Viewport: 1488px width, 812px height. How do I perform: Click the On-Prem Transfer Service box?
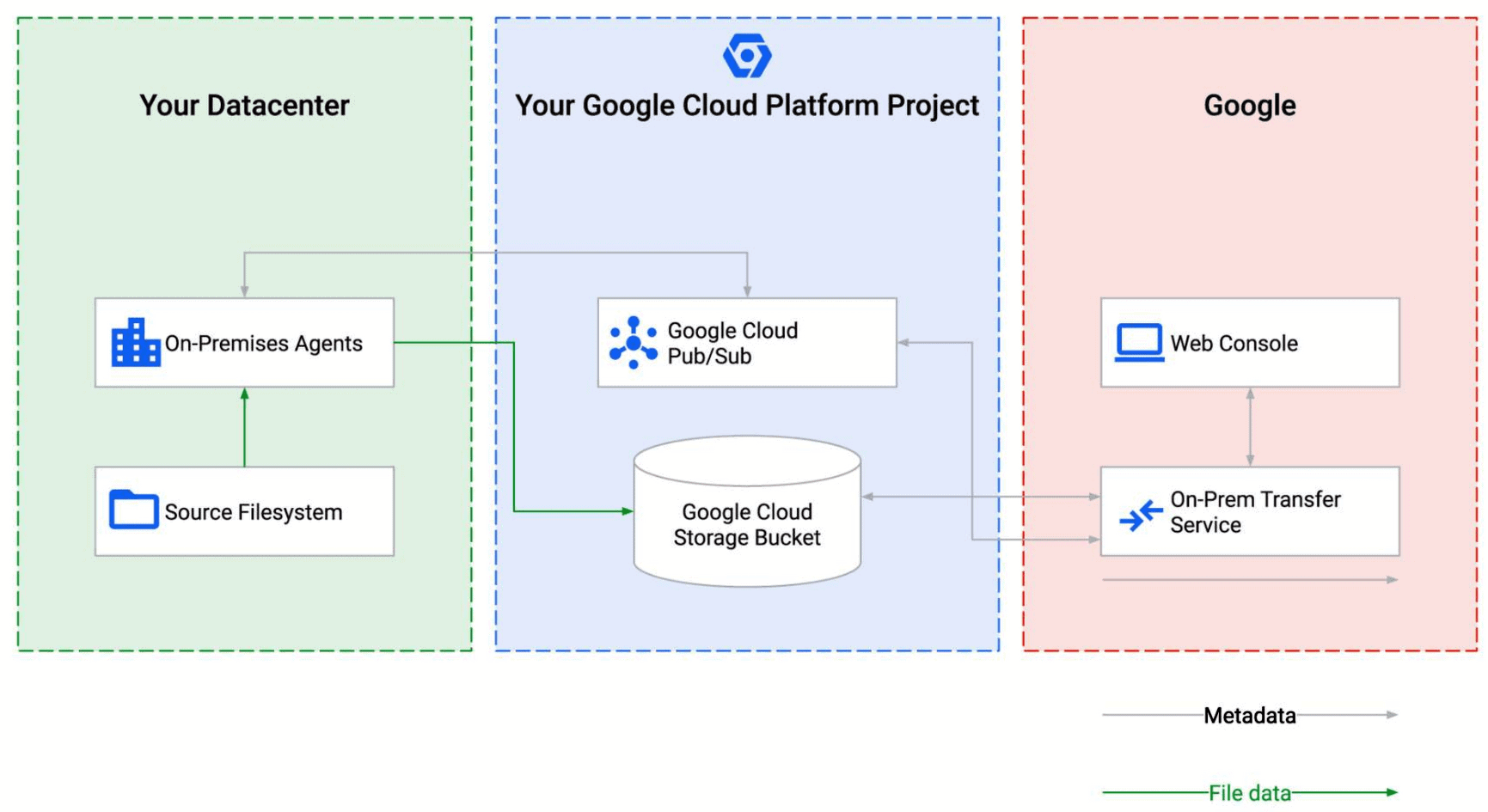tap(1249, 510)
